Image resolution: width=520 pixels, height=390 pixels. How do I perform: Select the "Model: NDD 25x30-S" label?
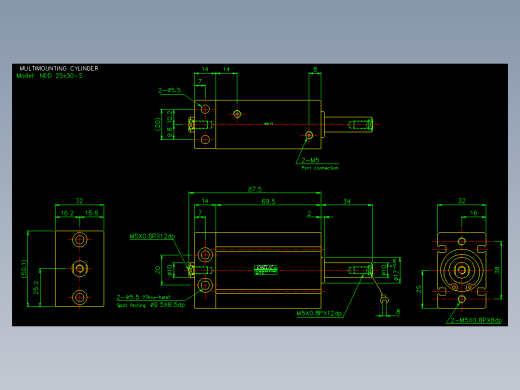pos(50,76)
